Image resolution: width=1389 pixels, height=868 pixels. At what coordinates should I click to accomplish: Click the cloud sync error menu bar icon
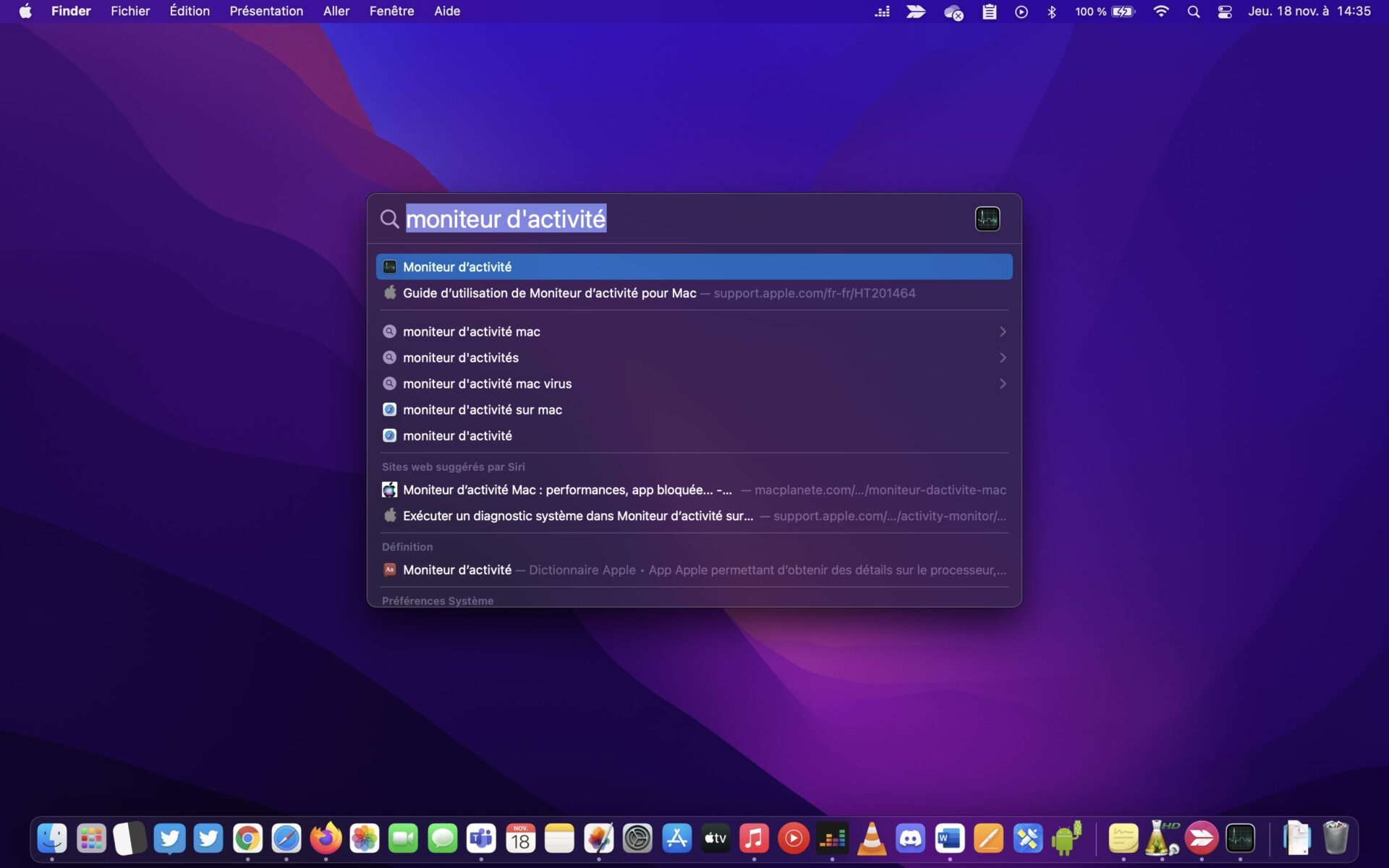click(x=953, y=12)
